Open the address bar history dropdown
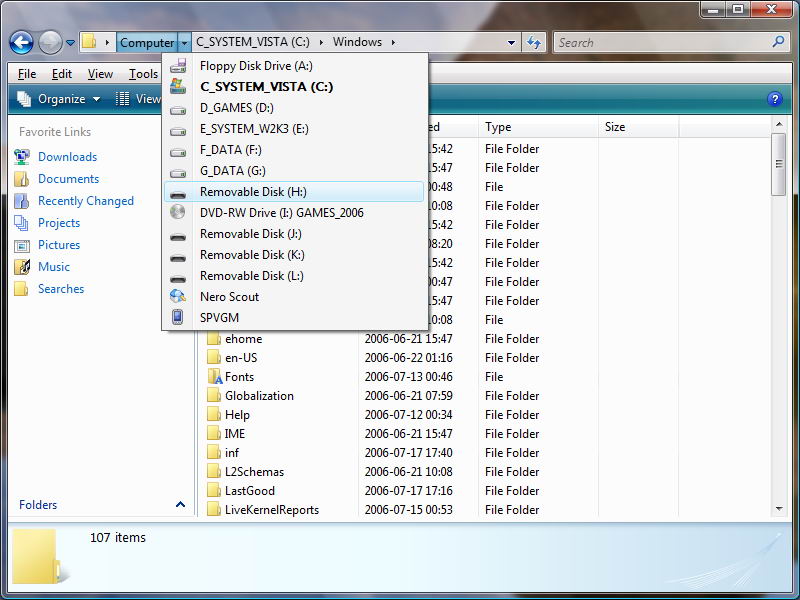Viewport: 800px width, 600px height. [511, 43]
